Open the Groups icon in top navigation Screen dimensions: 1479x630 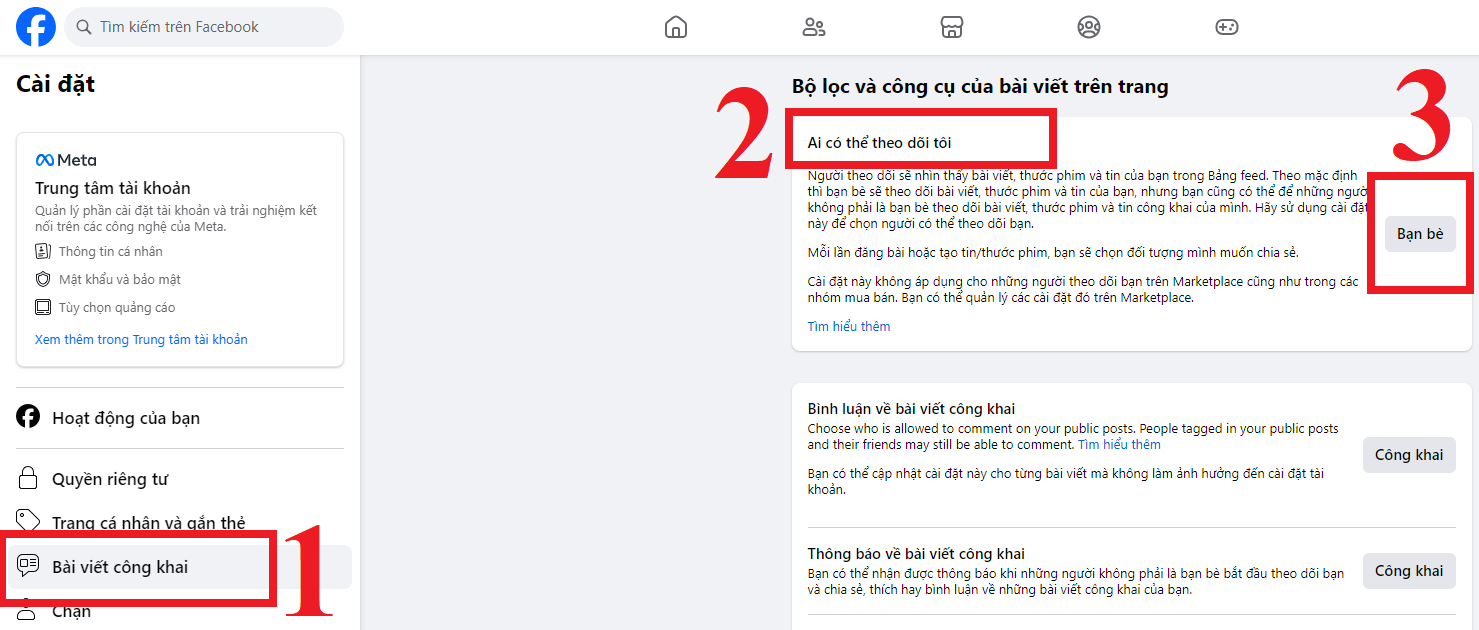1089,27
